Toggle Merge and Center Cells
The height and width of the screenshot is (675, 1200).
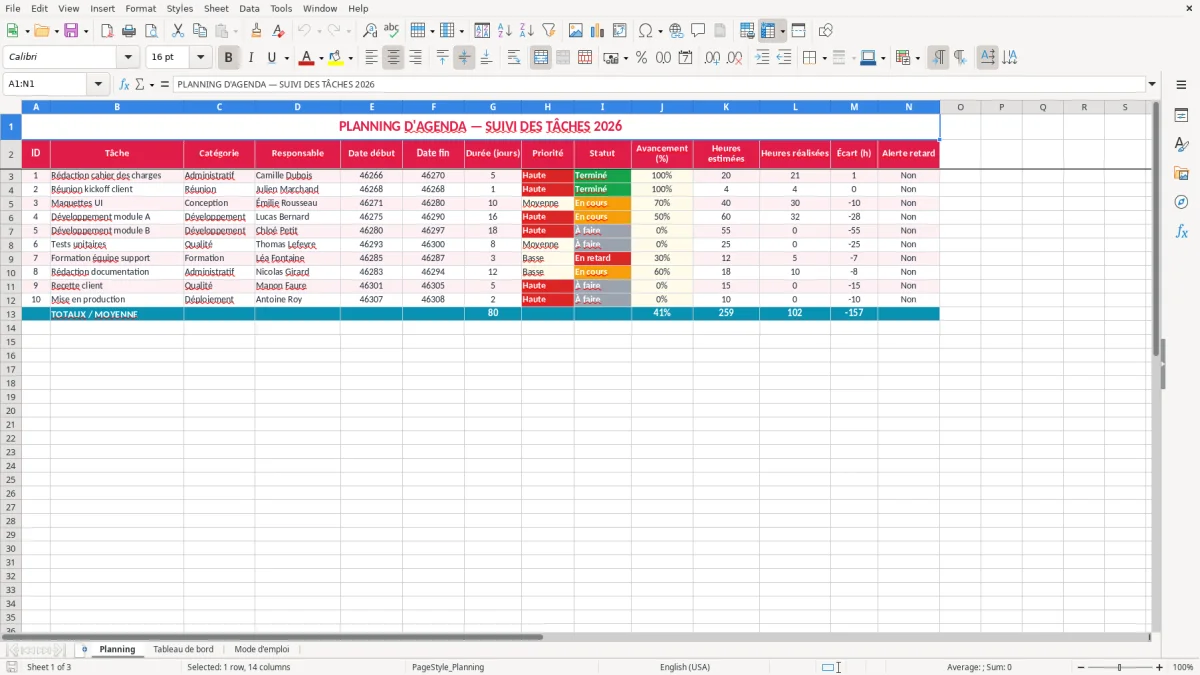[x=541, y=58]
